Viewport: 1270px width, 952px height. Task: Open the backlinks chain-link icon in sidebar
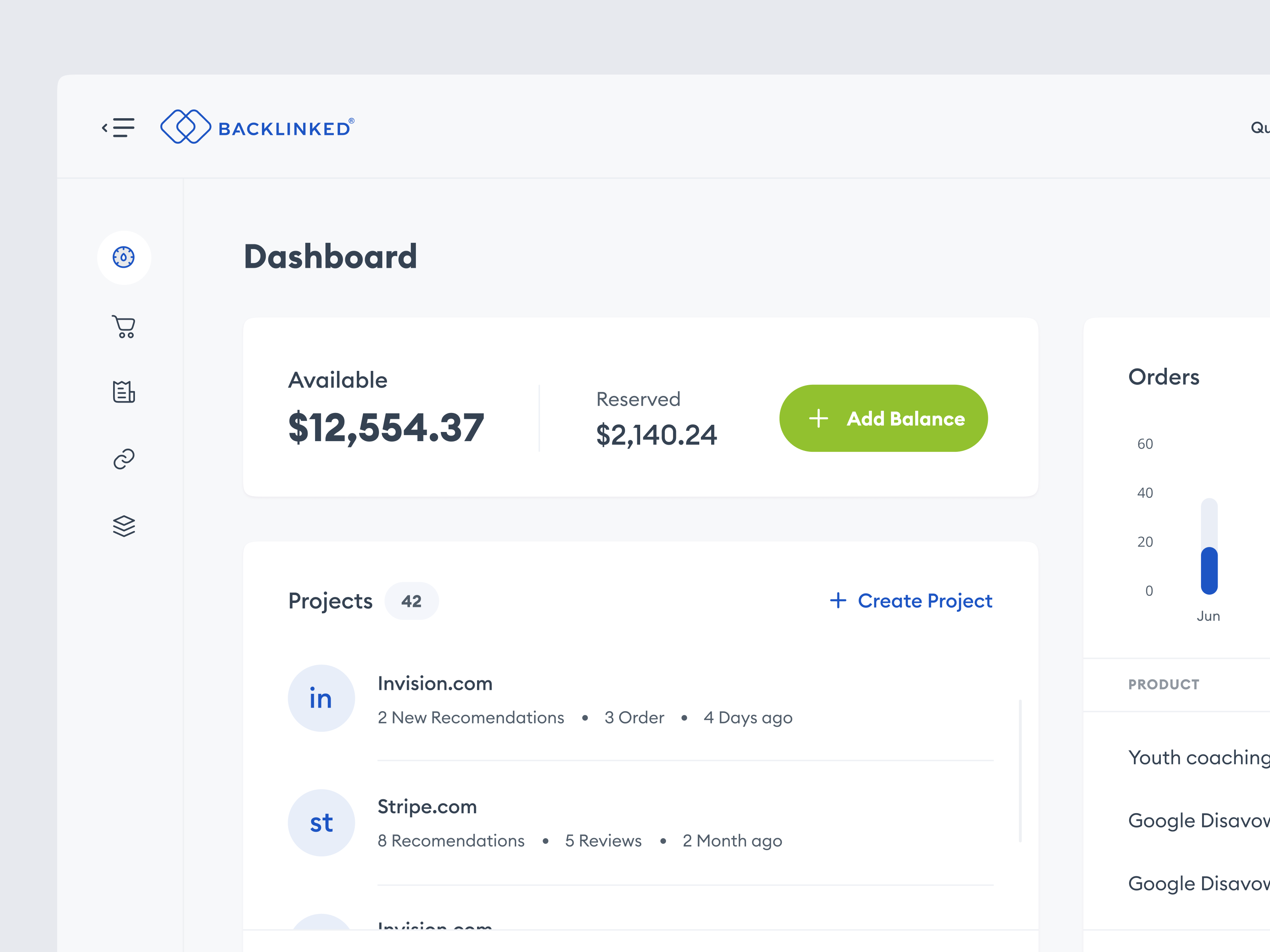[x=124, y=459]
